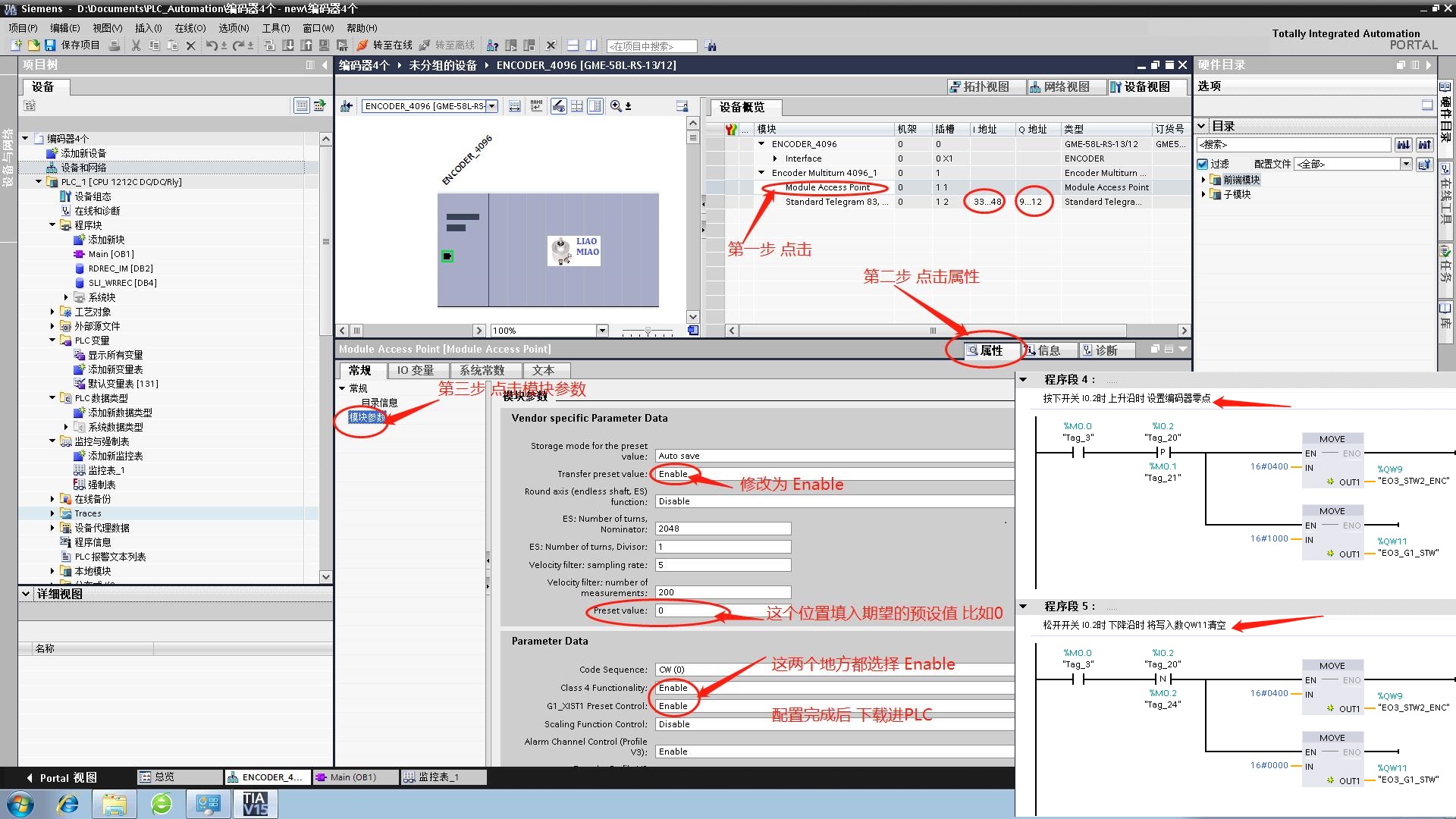Collapse the project tree panel arrow
This screenshot has width=1456, height=819.
325,65
